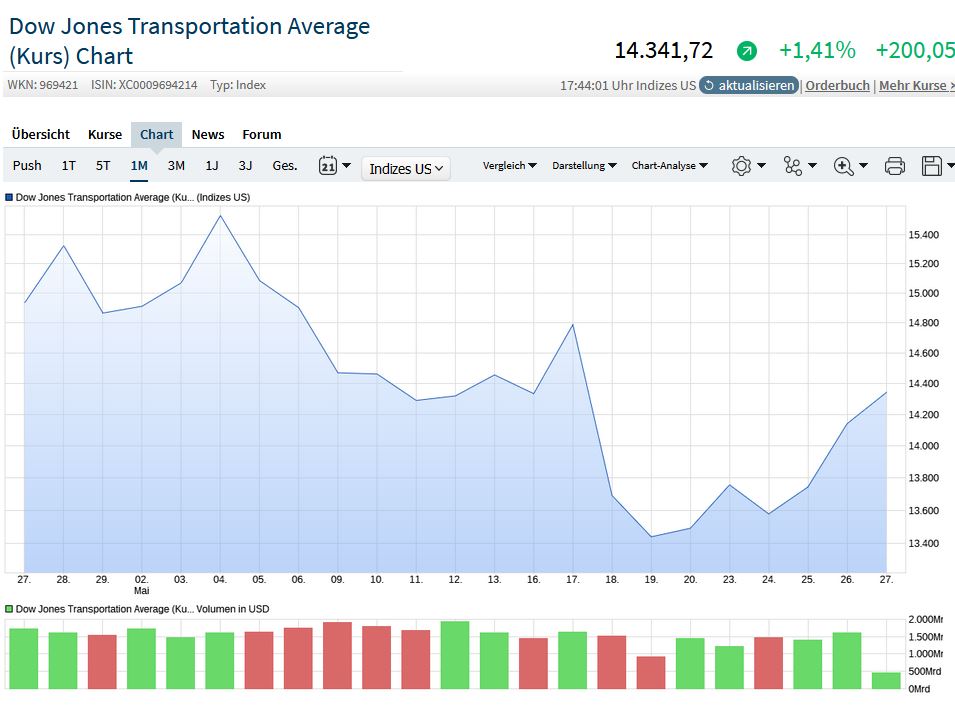The height and width of the screenshot is (712, 955).
Task: Click the 17:44:01 Uhr Indizes US timestamp
Action: pyautogui.click(x=628, y=86)
